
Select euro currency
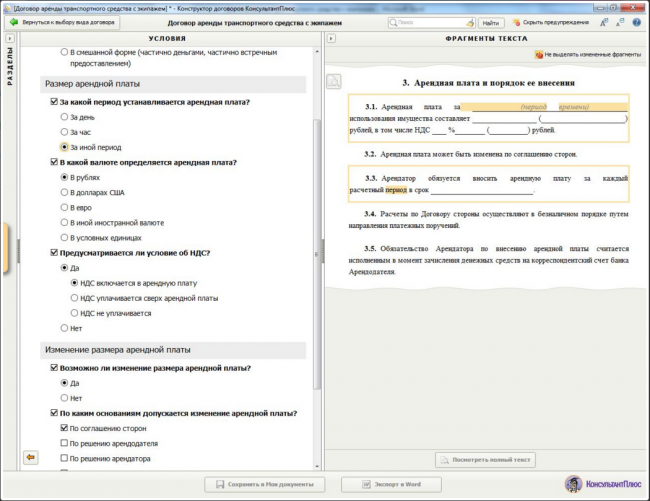(64, 207)
